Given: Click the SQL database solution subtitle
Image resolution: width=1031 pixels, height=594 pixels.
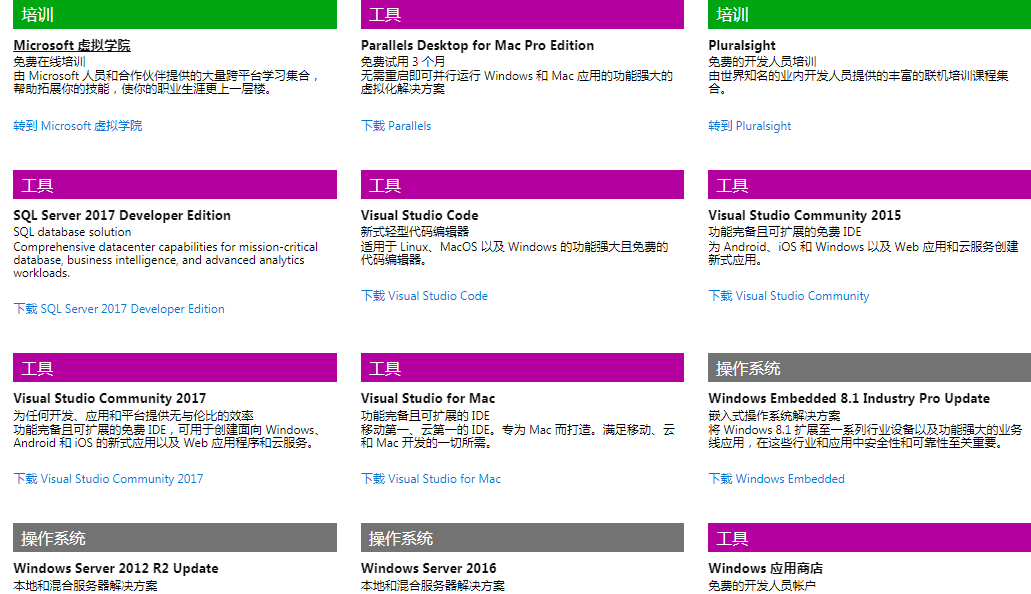Looking at the screenshot, I should pyautogui.click(x=72, y=232).
